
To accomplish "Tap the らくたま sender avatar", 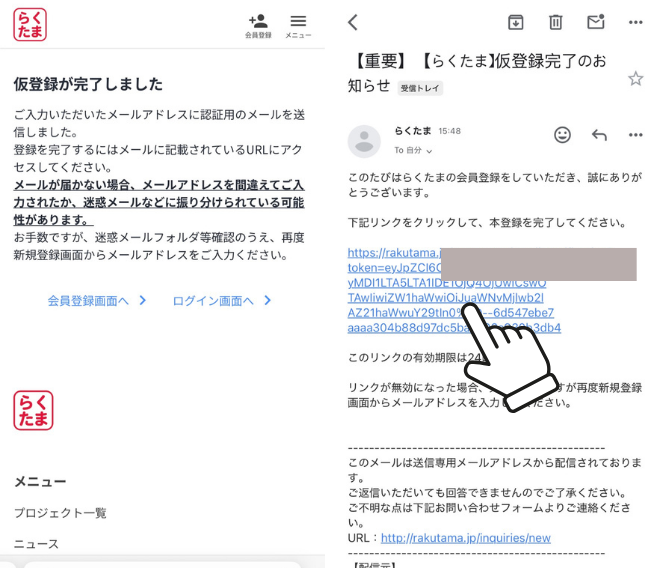I will click(363, 140).
